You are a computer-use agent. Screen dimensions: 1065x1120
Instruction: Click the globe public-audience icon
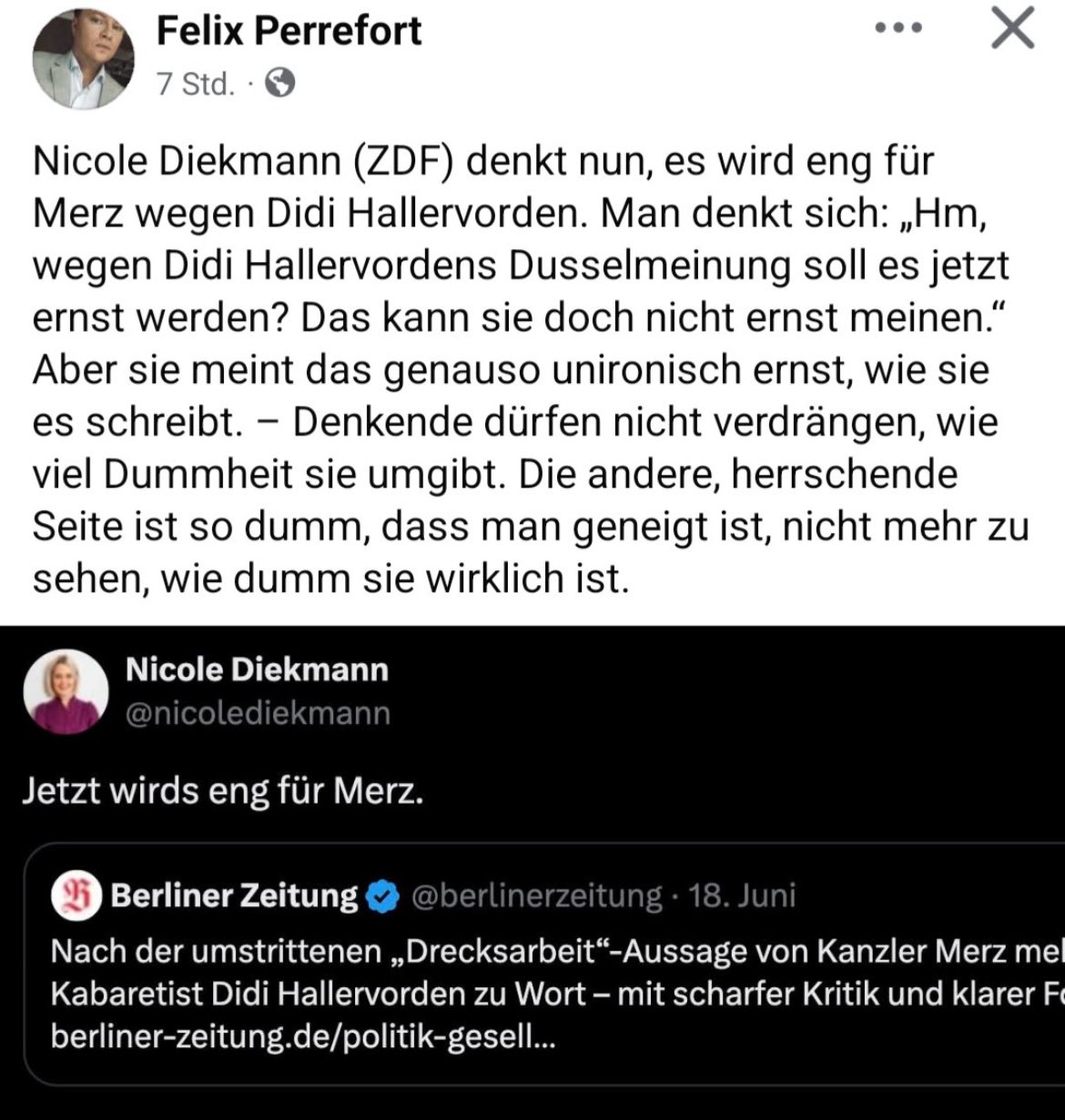[x=279, y=84]
